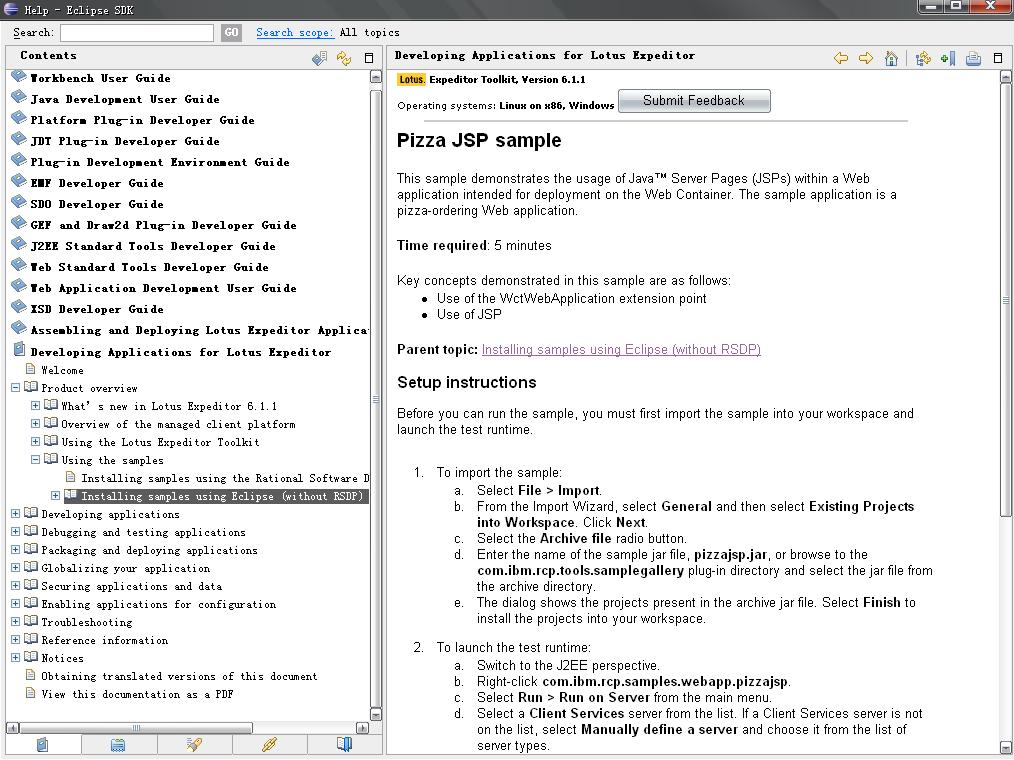This screenshot has height=760, width=1014.
Task: Switch to the Index tab at bottom
Action: click(118, 744)
